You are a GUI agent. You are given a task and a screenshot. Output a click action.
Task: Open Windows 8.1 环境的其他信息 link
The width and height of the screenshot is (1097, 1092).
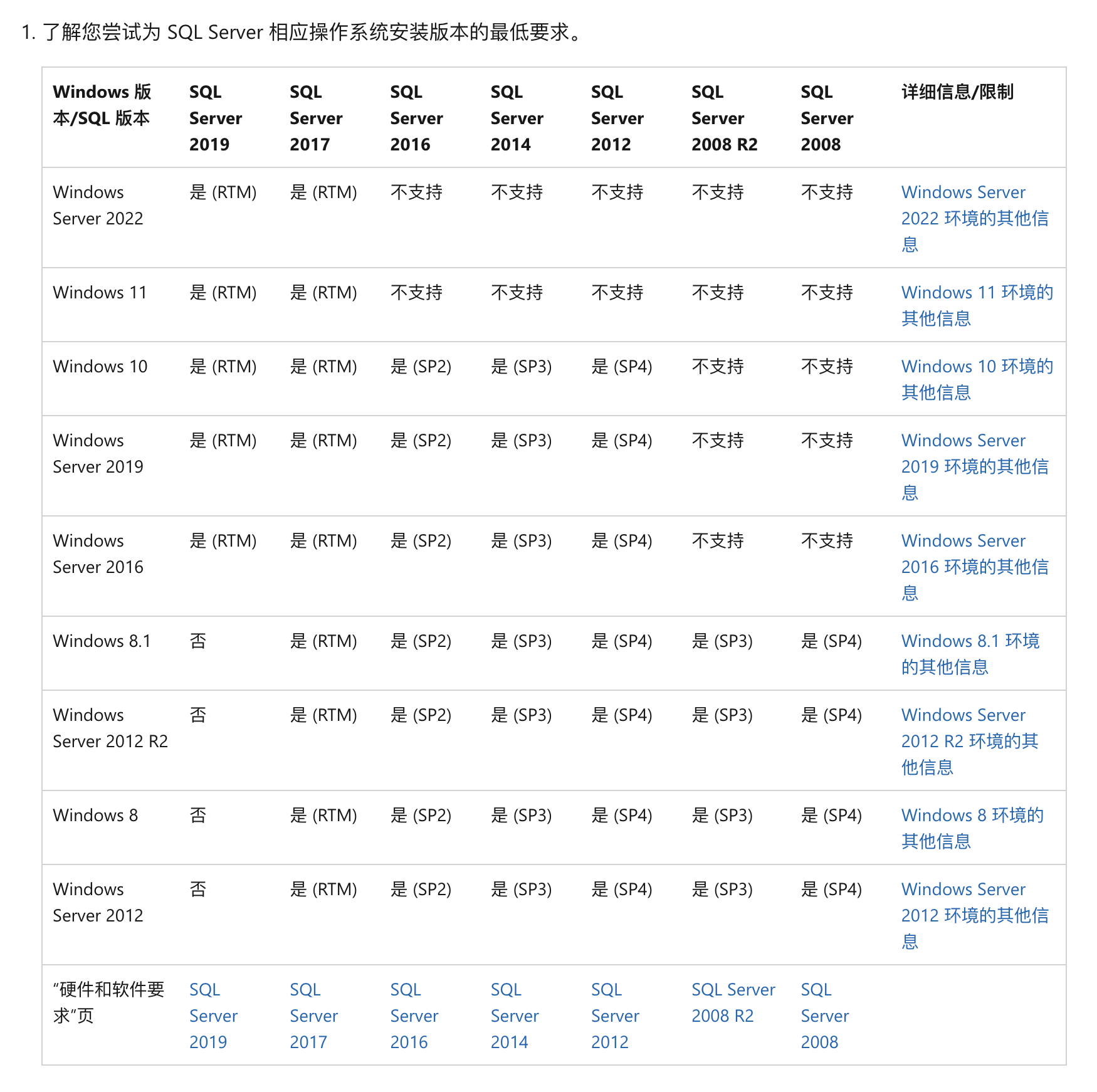coord(970,654)
